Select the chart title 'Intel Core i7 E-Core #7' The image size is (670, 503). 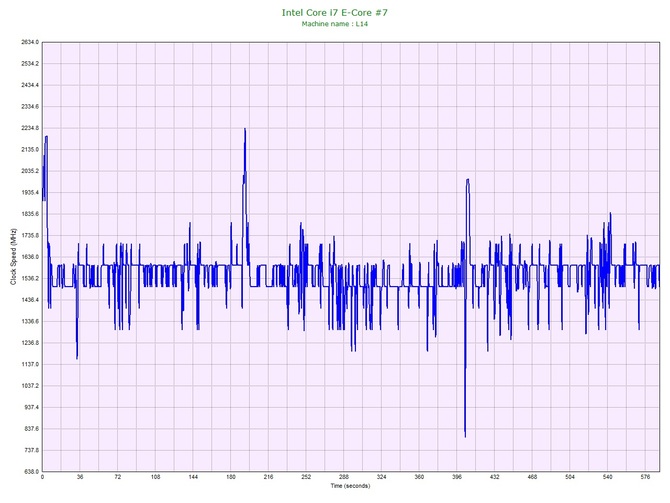click(335, 12)
